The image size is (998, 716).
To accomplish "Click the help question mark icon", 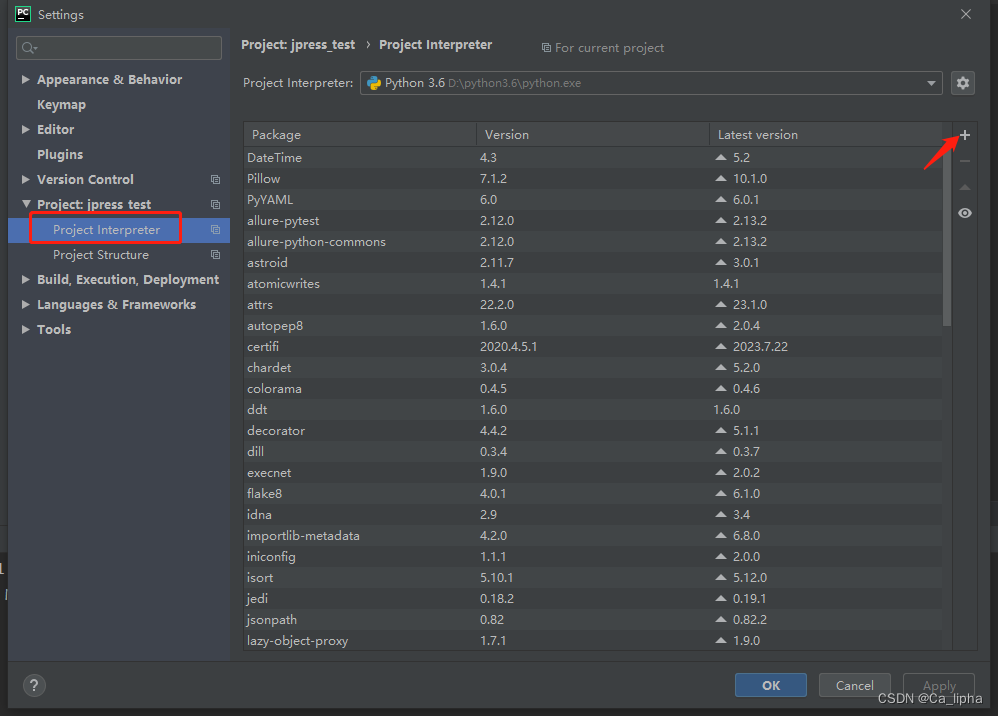I will pyautogui.click(x=34, y=685).
